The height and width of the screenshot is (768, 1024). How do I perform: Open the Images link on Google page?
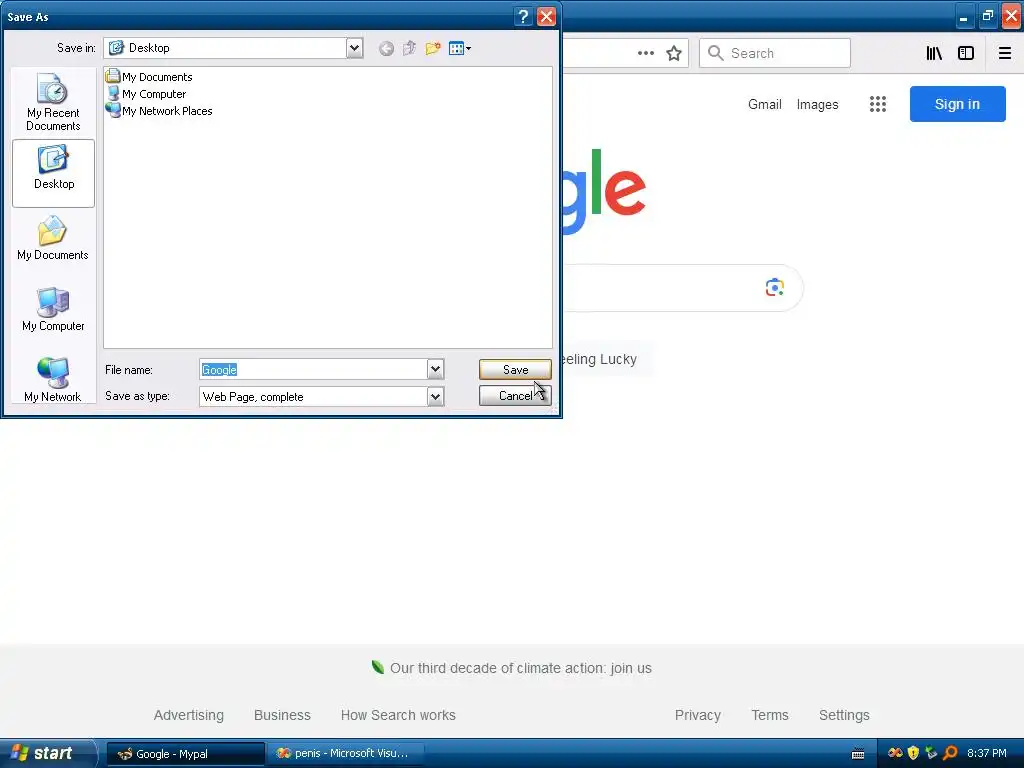(x=817, y=104)
